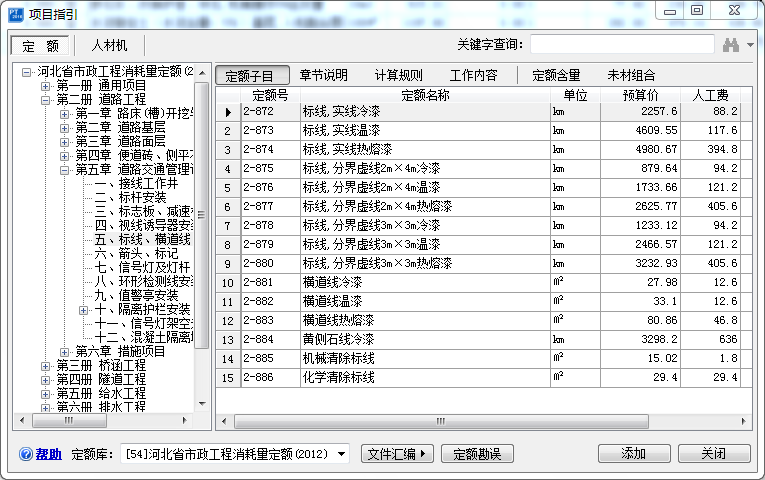The image size is (765, 480).
Task: Select 一、接线工作井 tree item
Action: pyautogui.click(x=136, y=184)
